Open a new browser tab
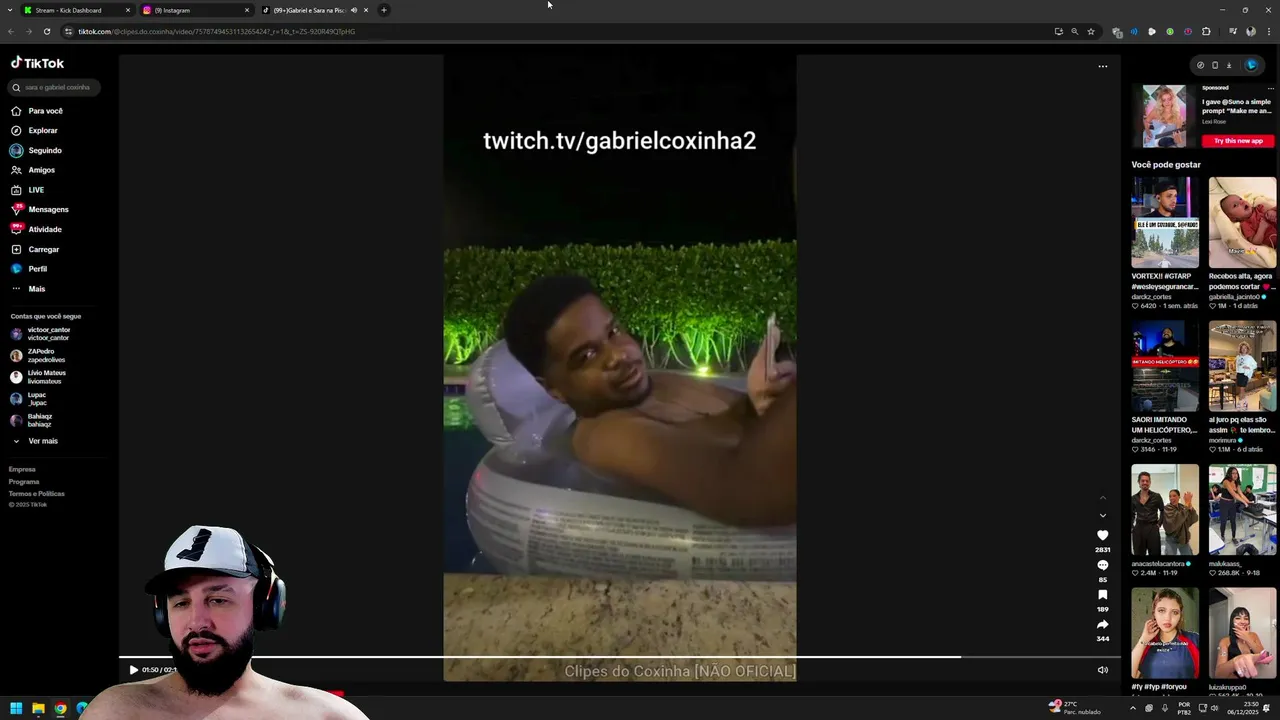Image resolution: width=1280 pixels, height=720 pixels. pyautogui.click(x=384, y=10)
